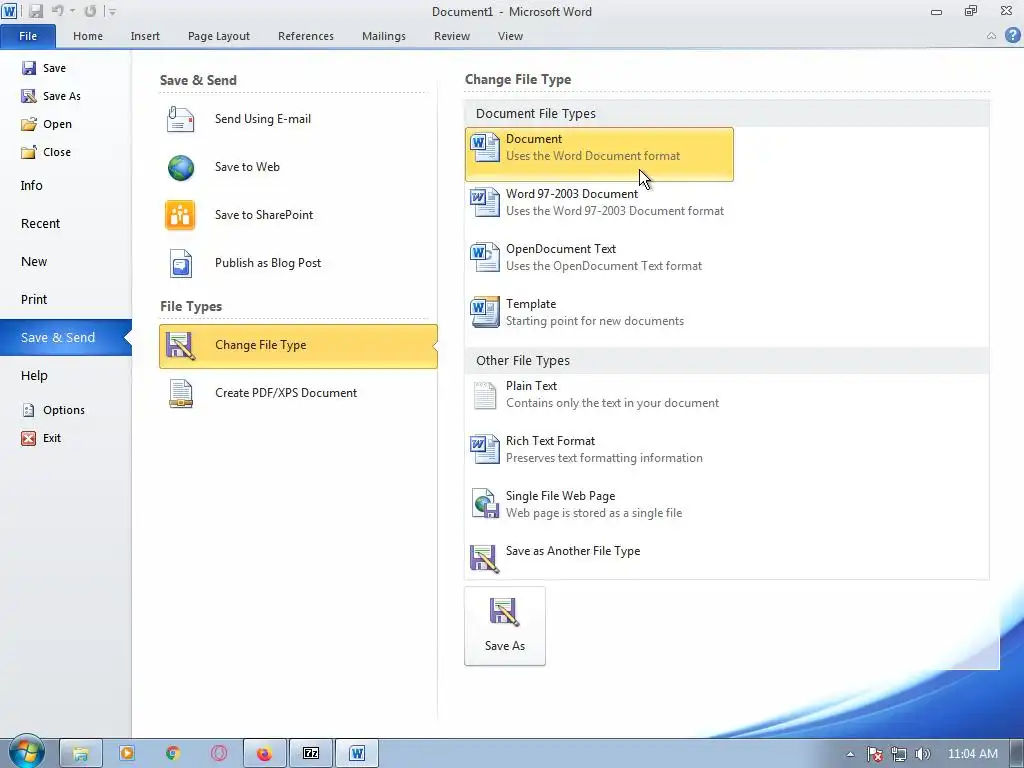Show hidden icons in the system tray
Screen dimensions: 1024x768
(x=850, y=754)
